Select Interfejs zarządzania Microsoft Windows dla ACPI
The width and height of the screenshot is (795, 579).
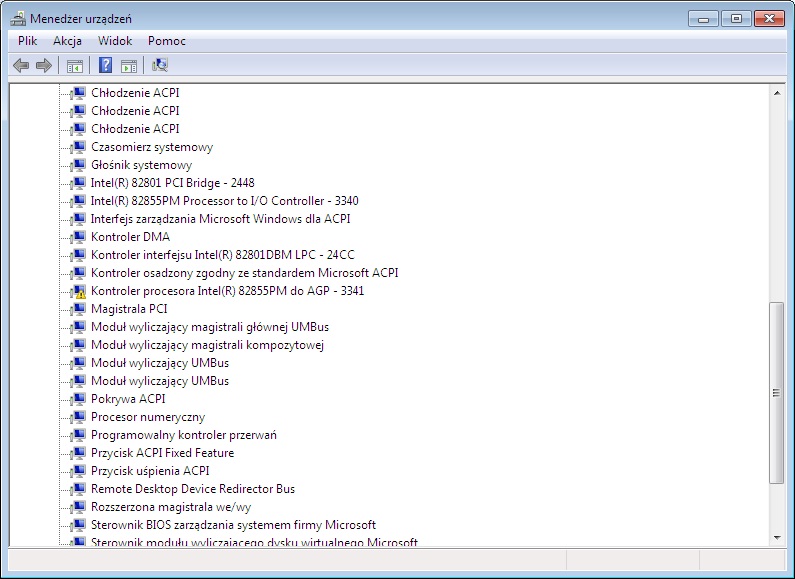click(x=221, y=219)
